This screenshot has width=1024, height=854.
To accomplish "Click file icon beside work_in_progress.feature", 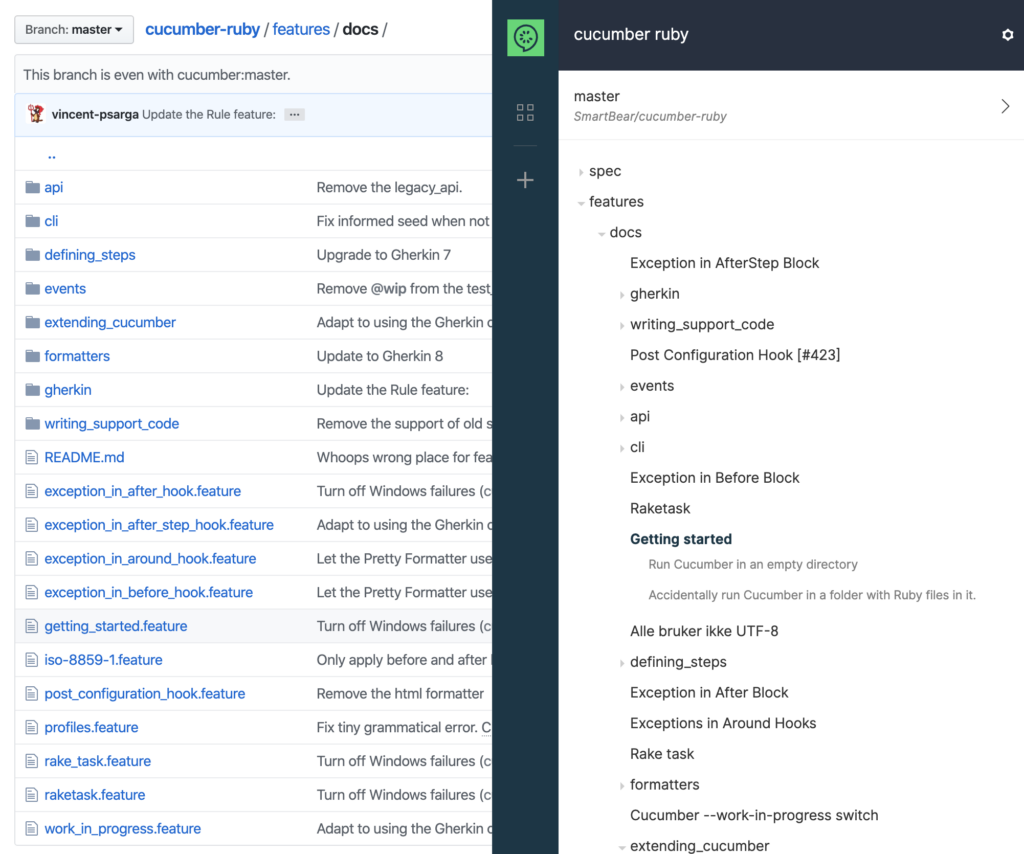I will [x=31, y=829].
